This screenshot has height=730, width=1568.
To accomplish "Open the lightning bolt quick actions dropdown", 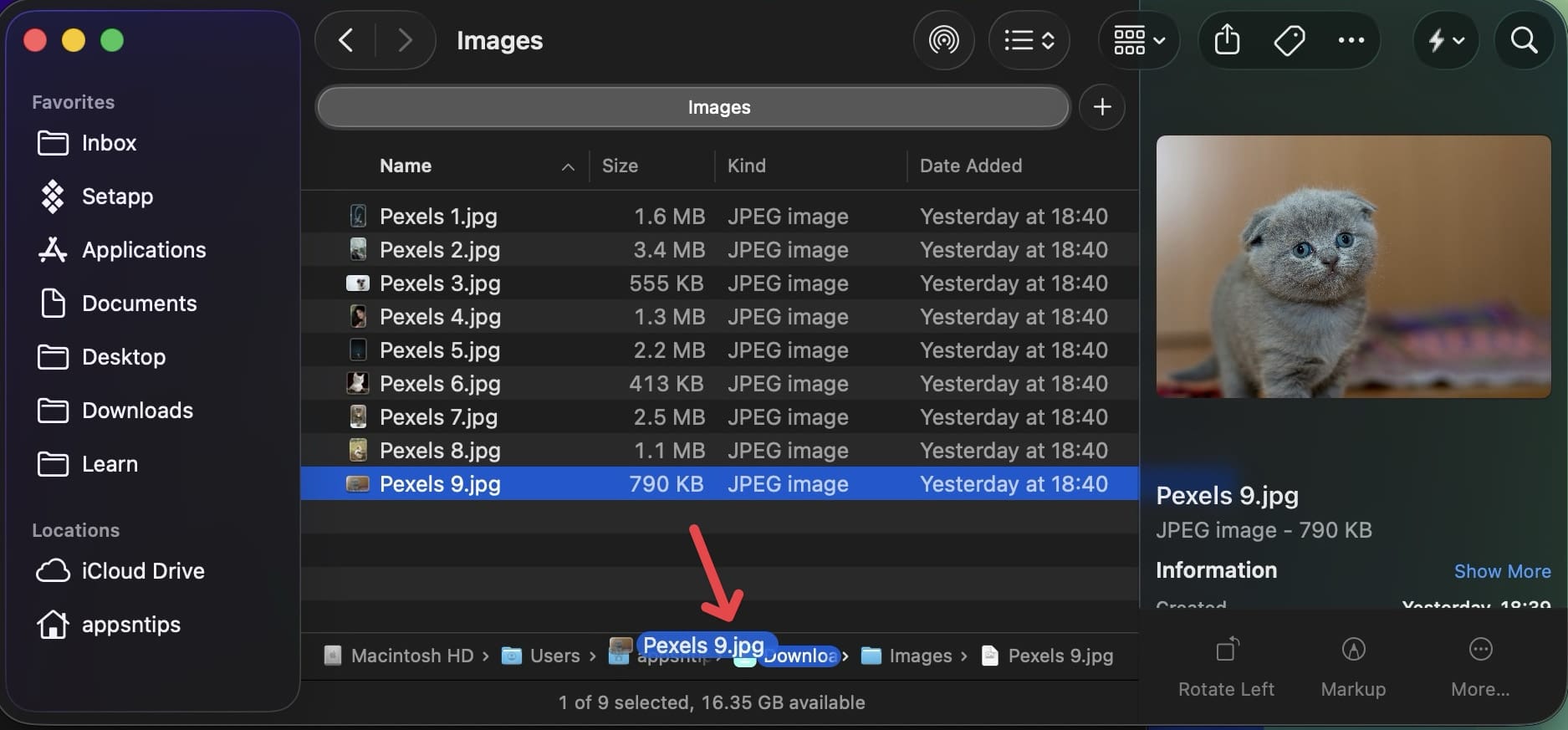I will (x=1446, y=40).
